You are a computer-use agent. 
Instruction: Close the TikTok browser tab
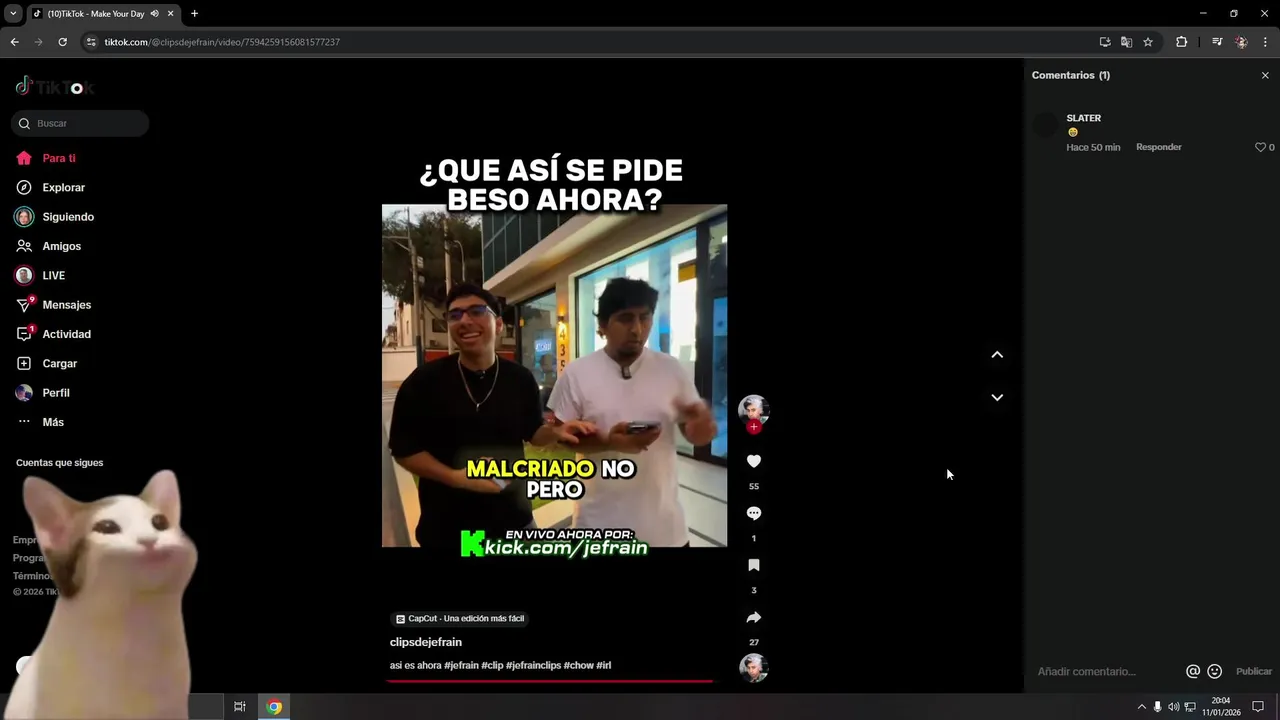point(170,14)
